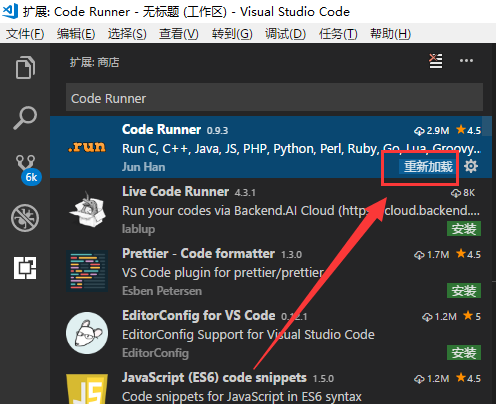Image resolution: width=496 pixels, height=404 pixels.
Task: Click the EditorConfig mouse logo
Action: point(87,333)
